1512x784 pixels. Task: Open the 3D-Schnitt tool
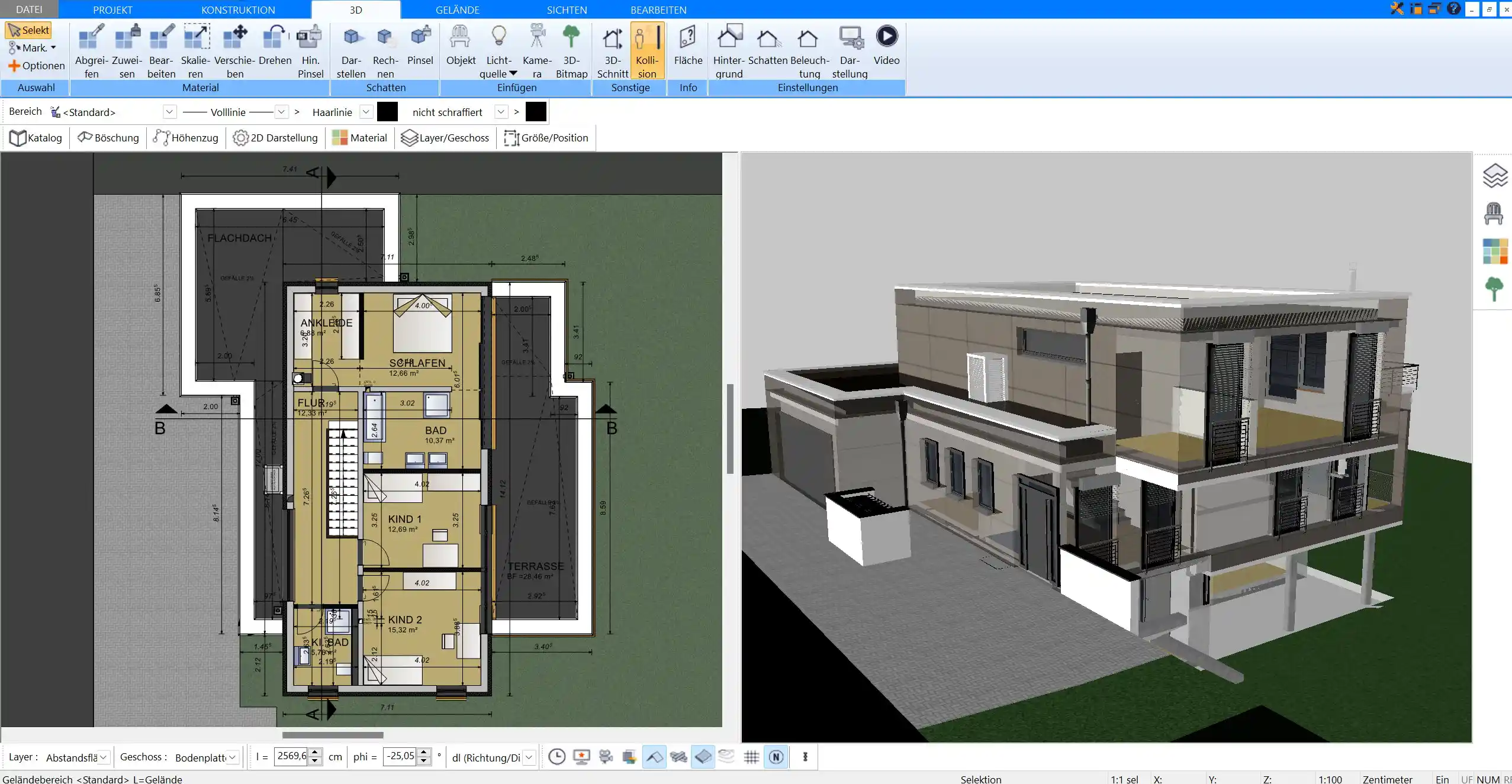(x=612, y=51)
